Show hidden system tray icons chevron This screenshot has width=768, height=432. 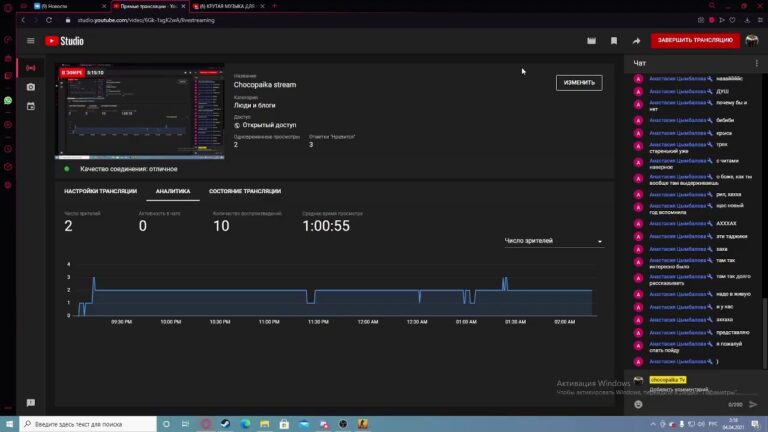point(653,424)
